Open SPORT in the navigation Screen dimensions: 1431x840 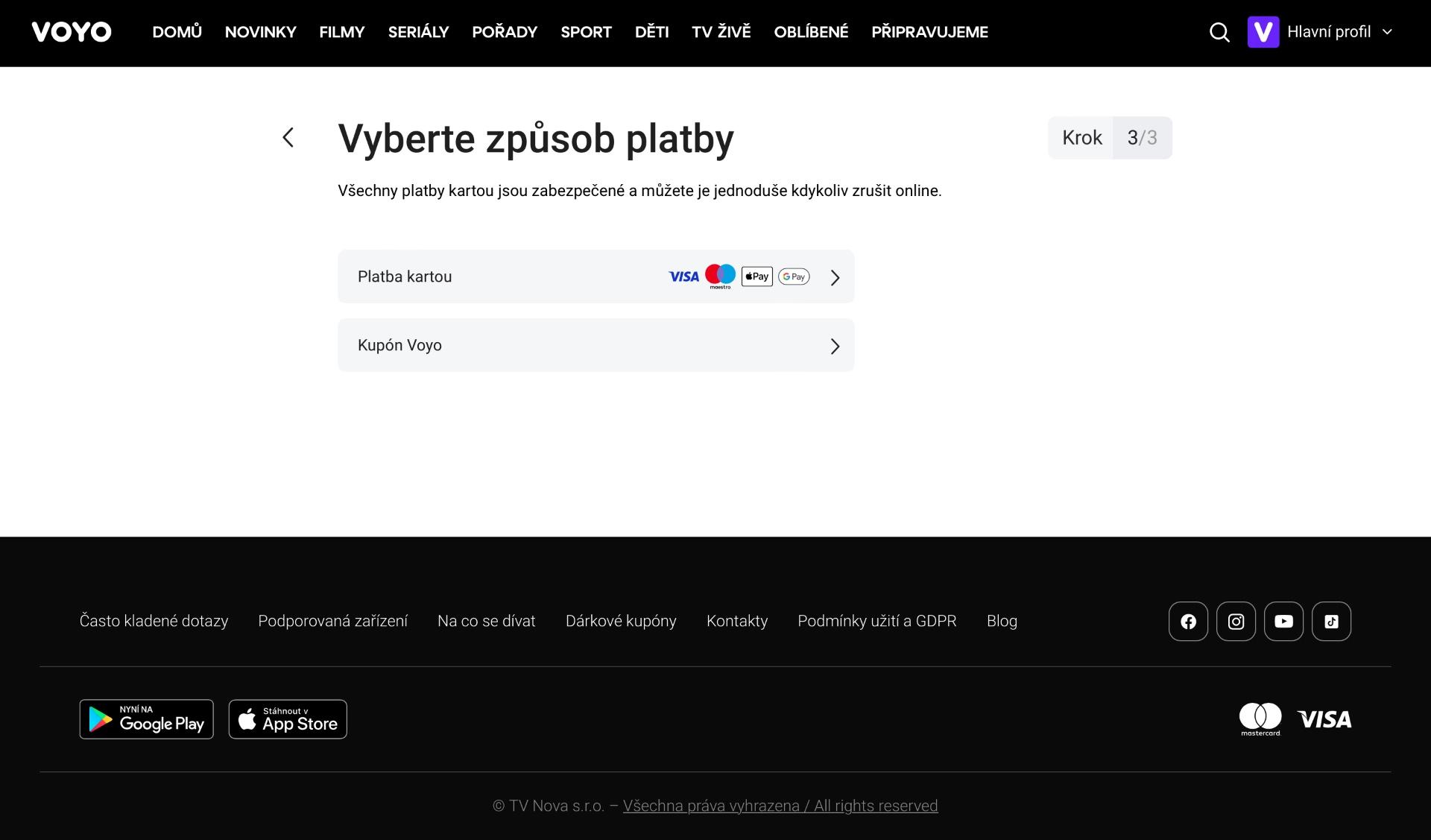(586, 32)
